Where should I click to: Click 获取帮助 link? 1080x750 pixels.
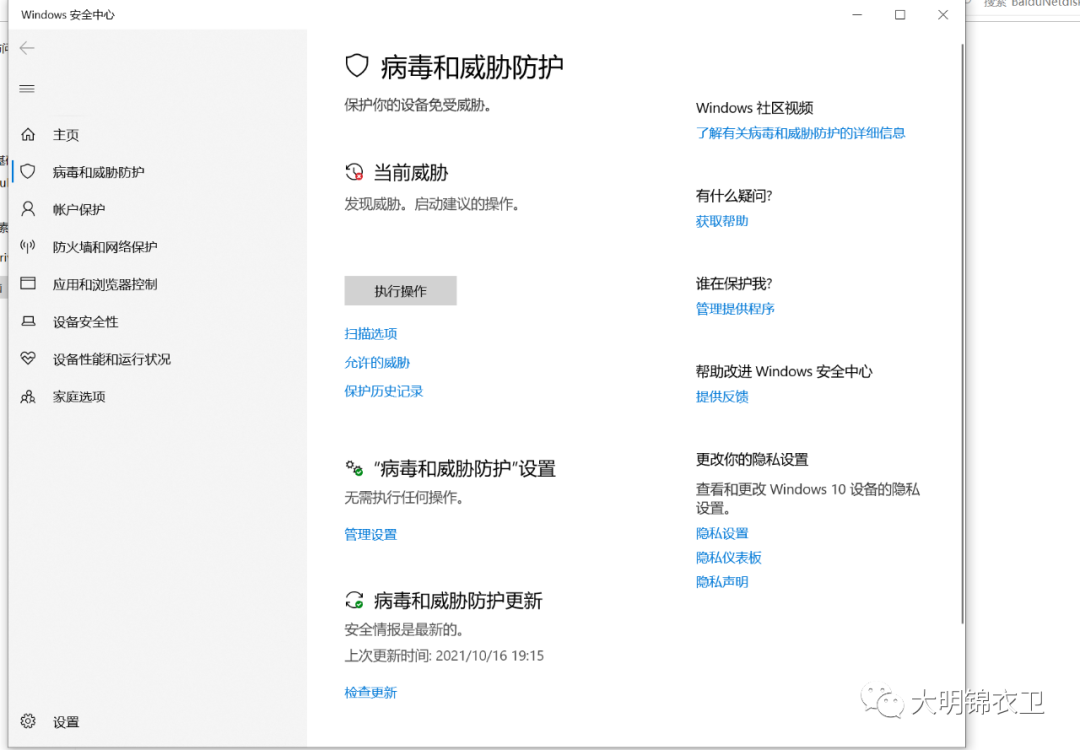[x=722, y=221]
